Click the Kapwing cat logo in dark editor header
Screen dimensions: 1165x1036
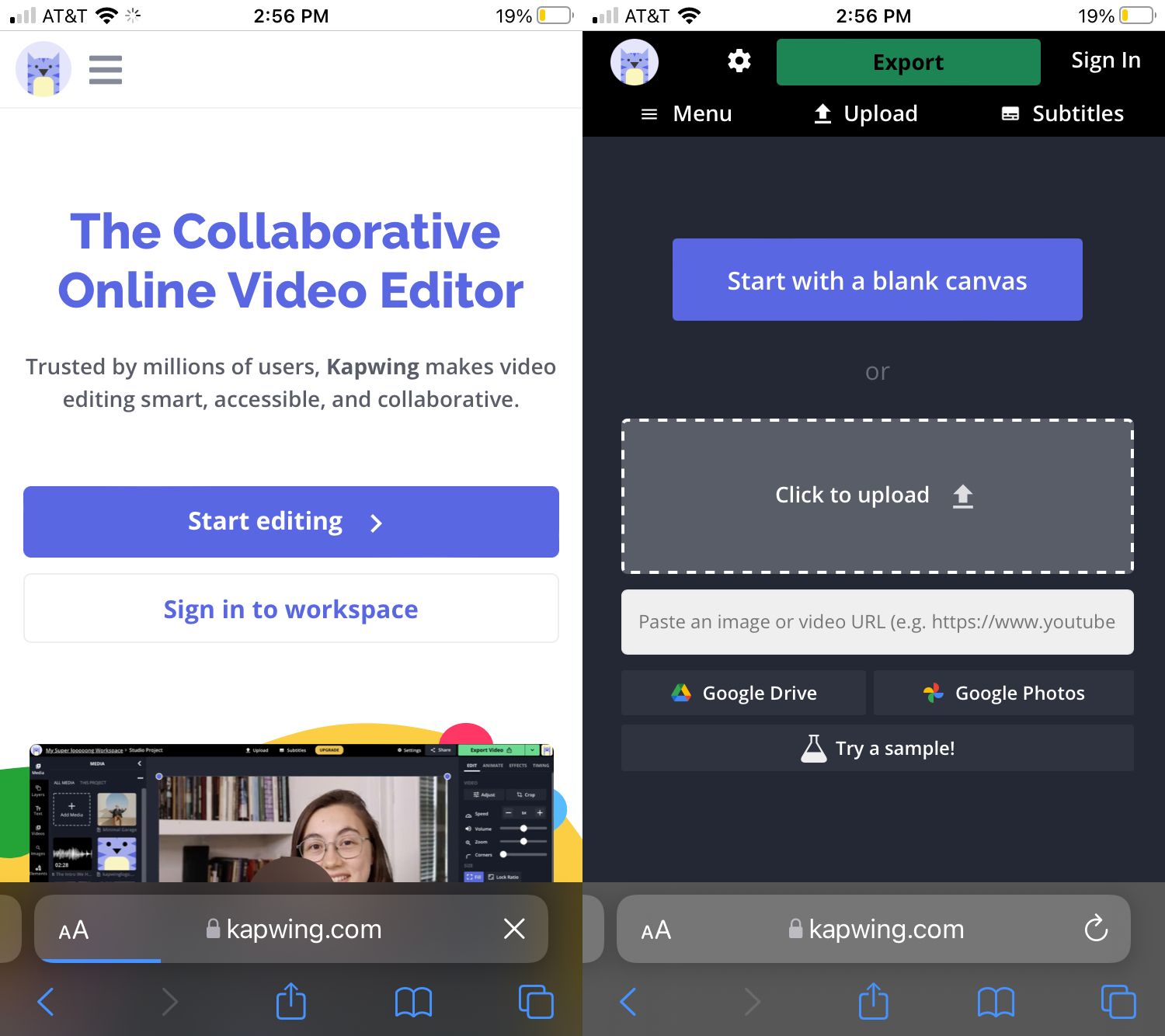click(634, 62)
